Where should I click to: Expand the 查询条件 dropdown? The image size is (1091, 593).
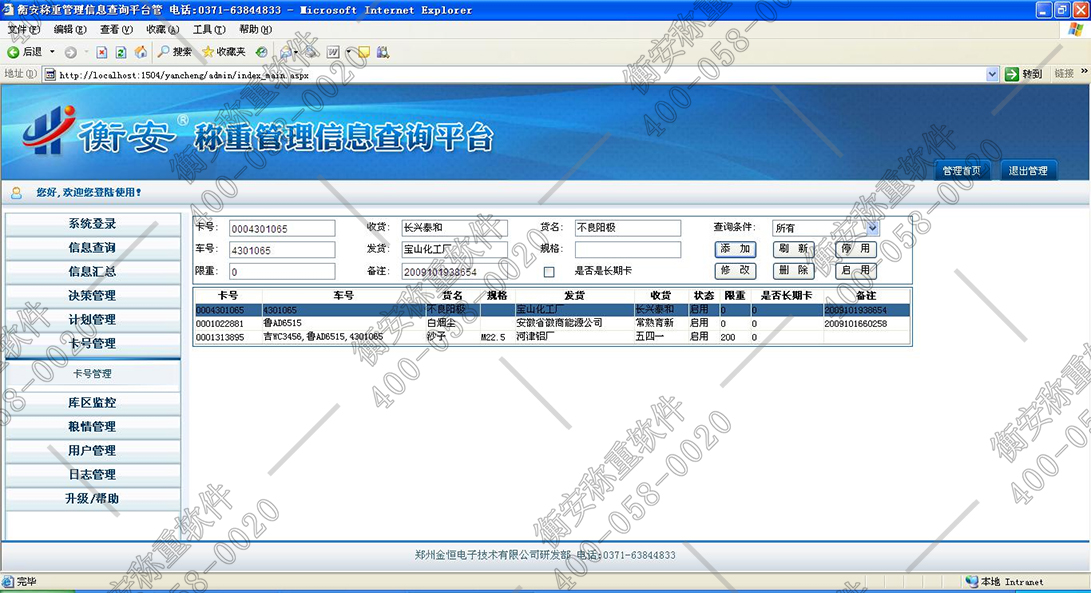(872, 228)
